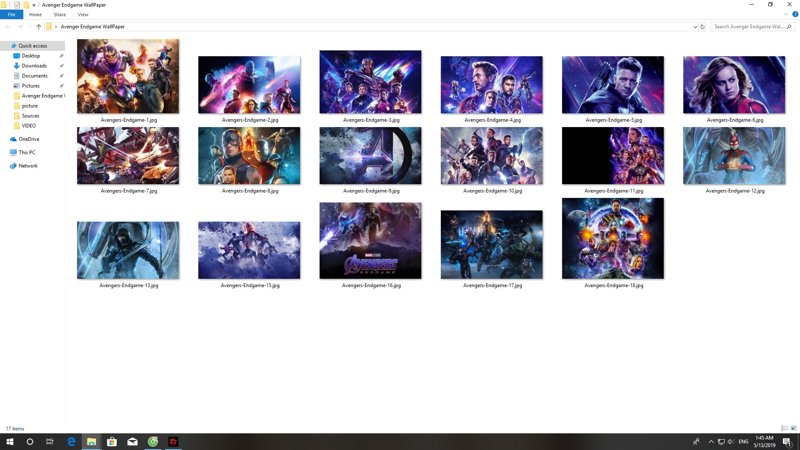Launch Microsoft Edge from taskbar
The height and width of the screenshot is (450, 800).
tap(71, 442)
